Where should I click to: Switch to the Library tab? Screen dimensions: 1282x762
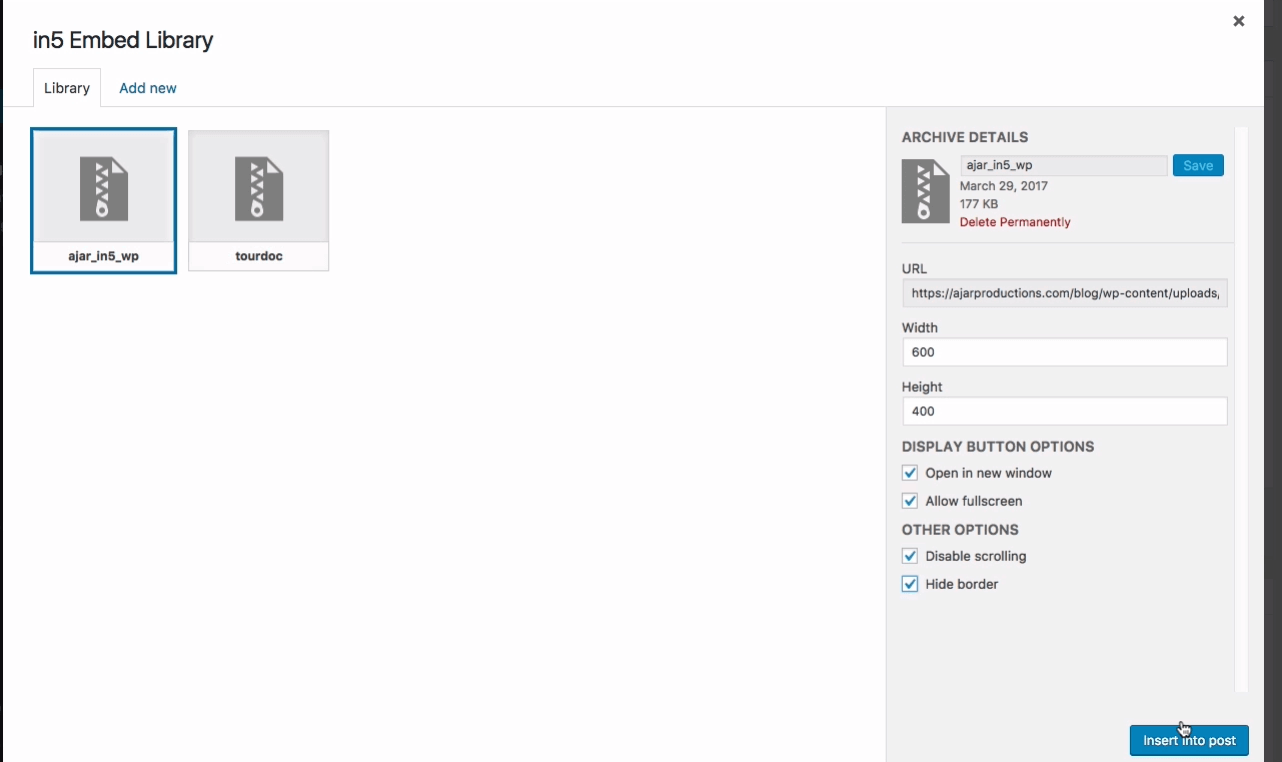[x=67, y=88]
